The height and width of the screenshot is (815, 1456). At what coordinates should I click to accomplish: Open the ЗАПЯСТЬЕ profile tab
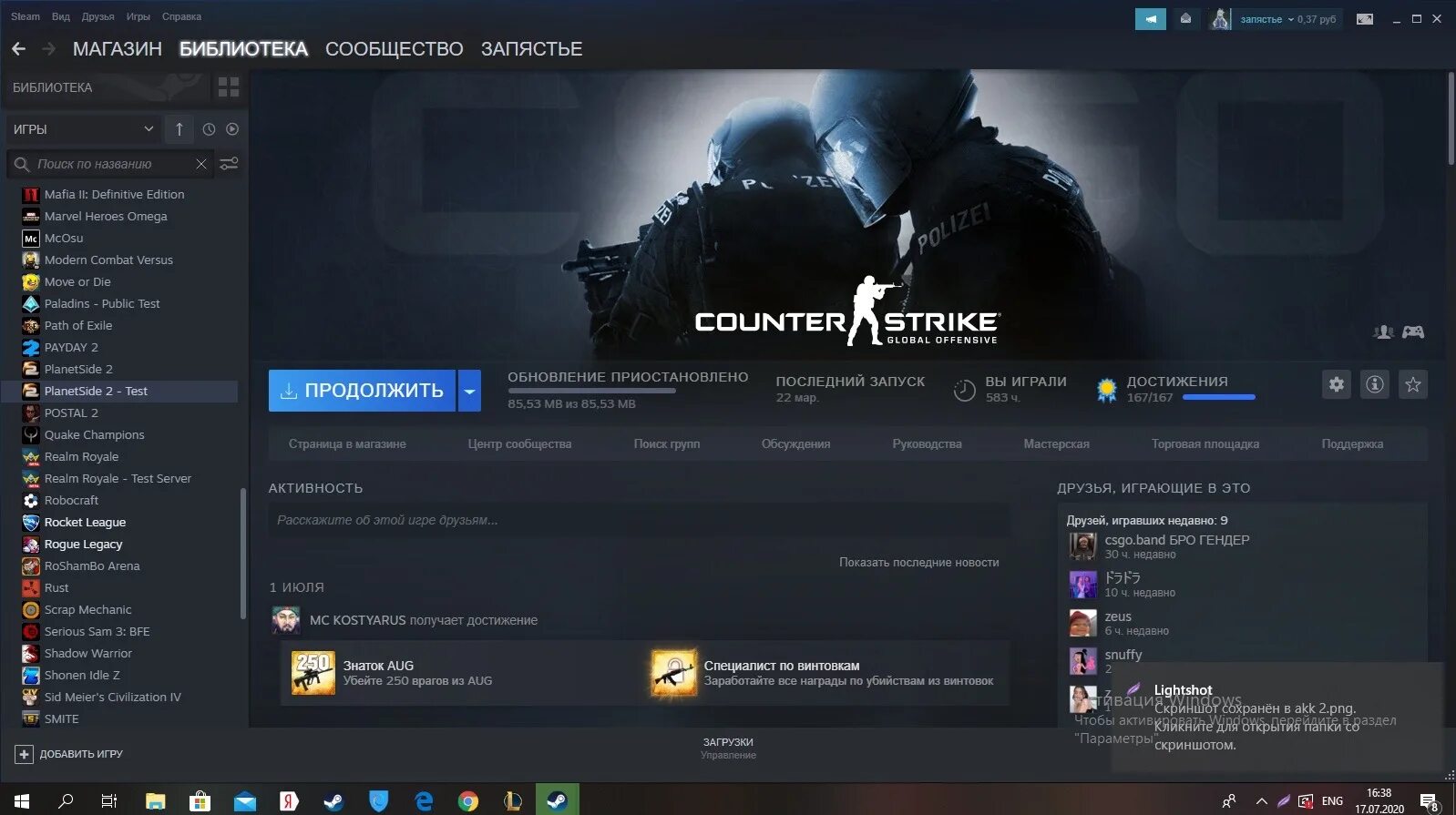[532, 49]
